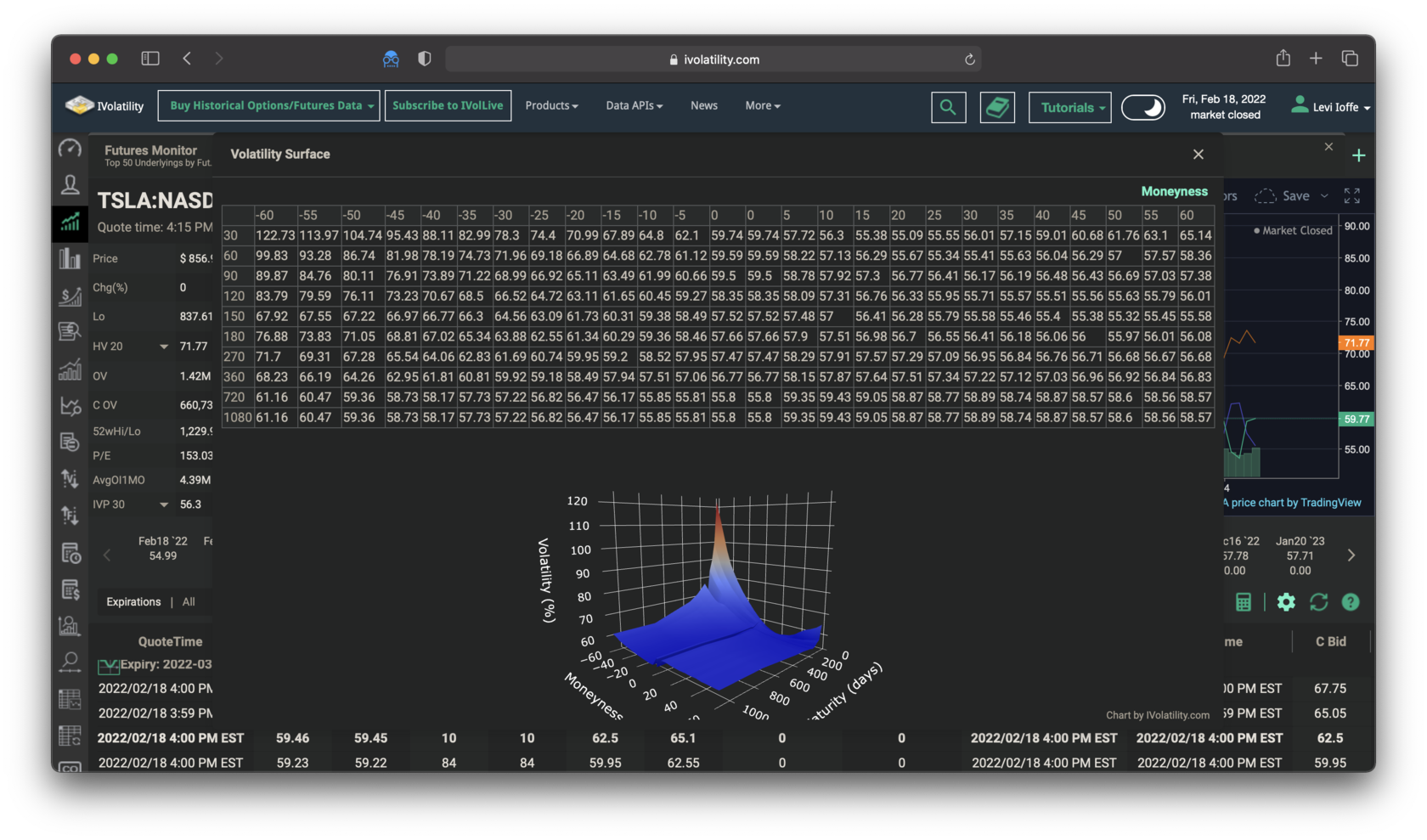Click Subscribe to IVolLive button
This screenshot has width=1427, height=840.
448,106
